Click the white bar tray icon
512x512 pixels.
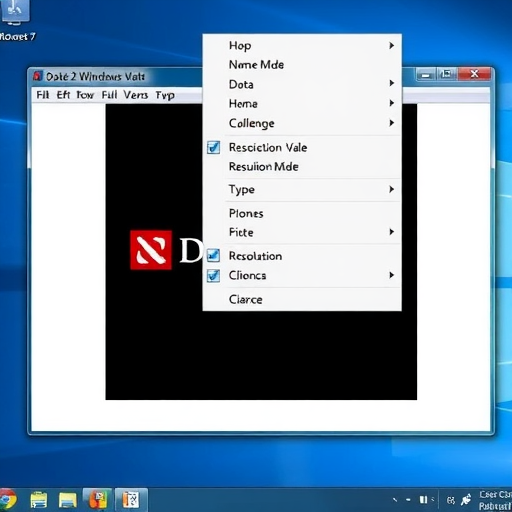pos(423,500)
